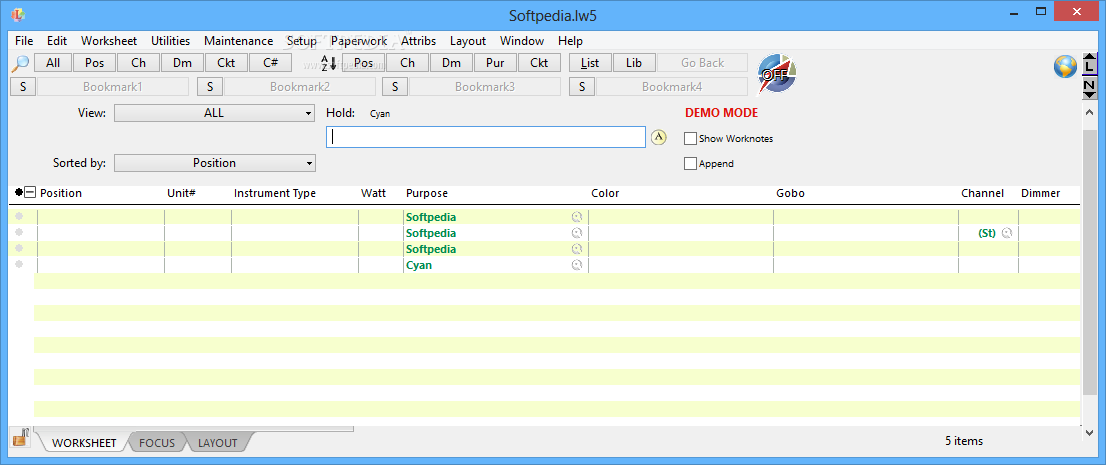Open the Help menu
This screenshot has height=465, width=1106.
coord(570,41)
